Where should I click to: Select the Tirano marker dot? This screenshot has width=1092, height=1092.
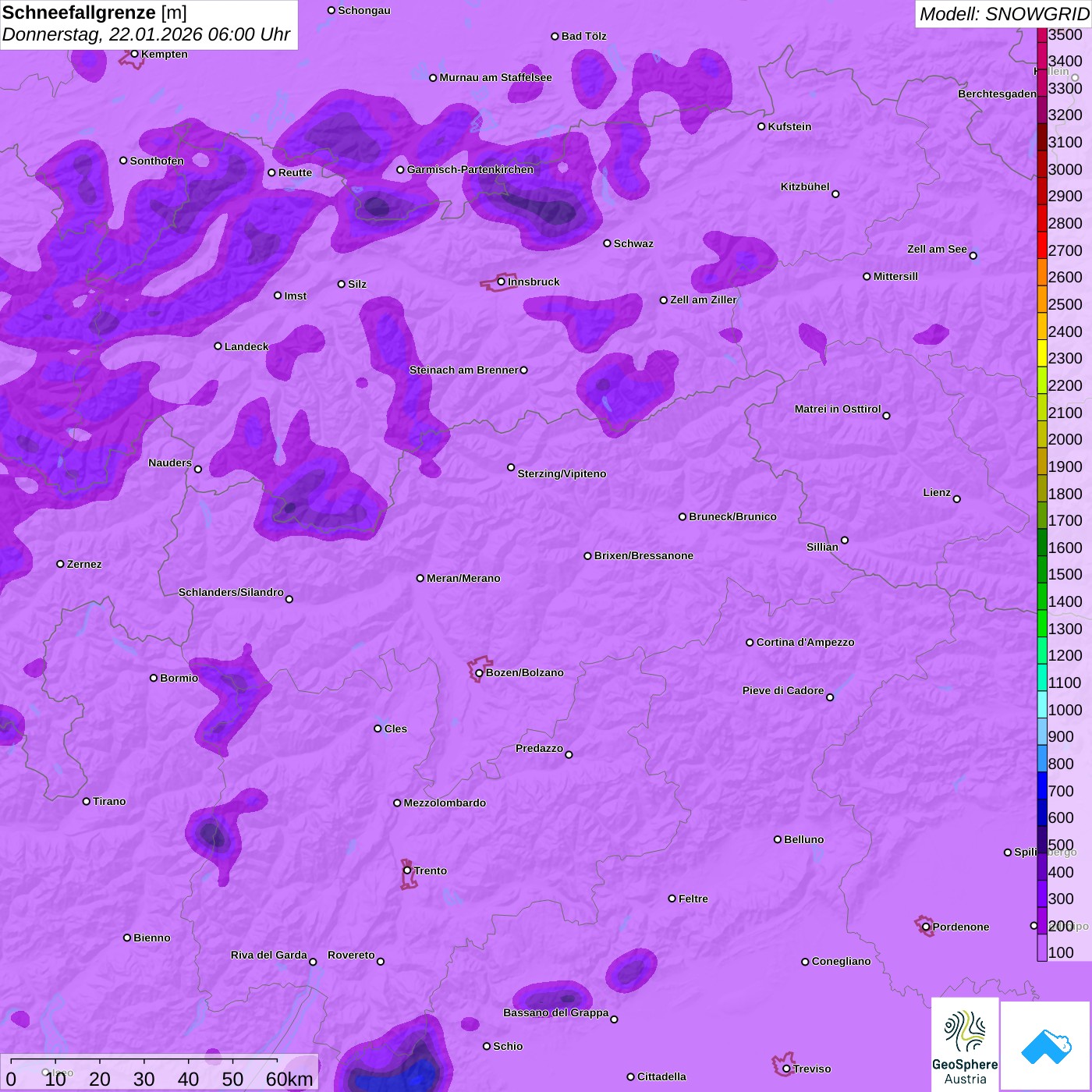87,801
